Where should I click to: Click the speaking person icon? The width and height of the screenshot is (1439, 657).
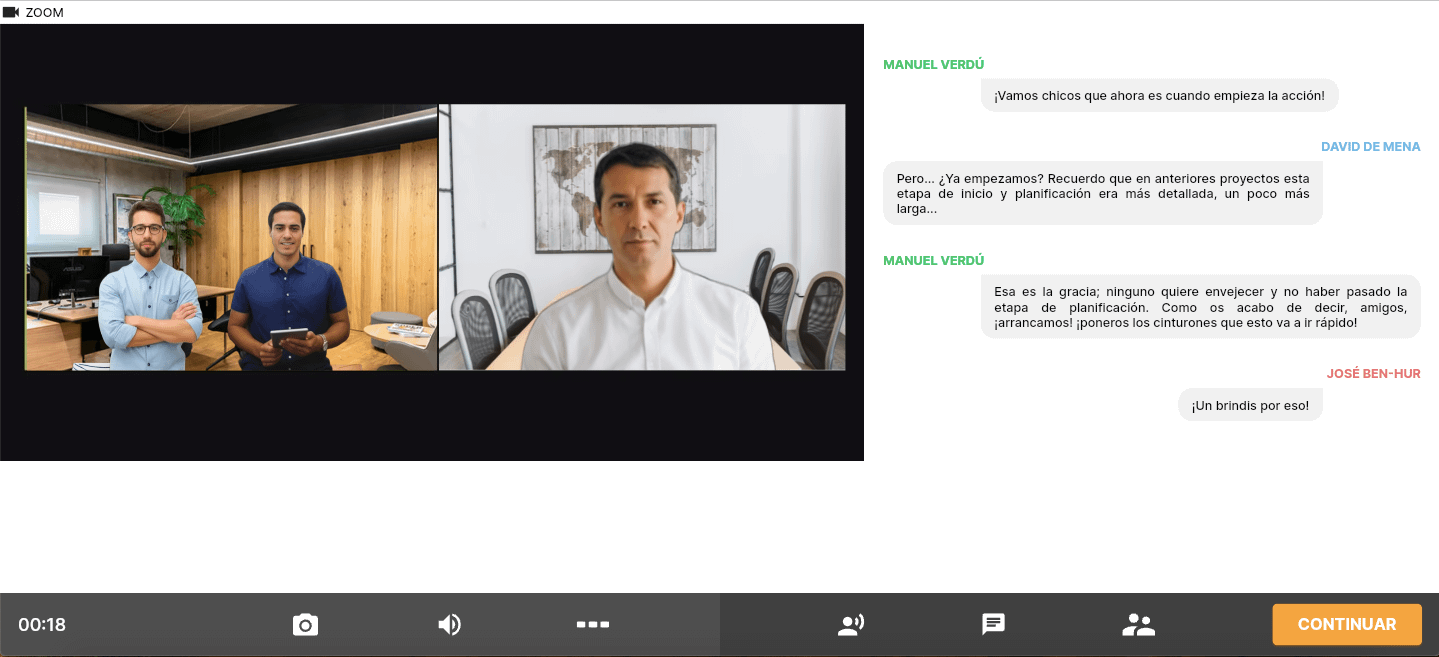point(850,625)
